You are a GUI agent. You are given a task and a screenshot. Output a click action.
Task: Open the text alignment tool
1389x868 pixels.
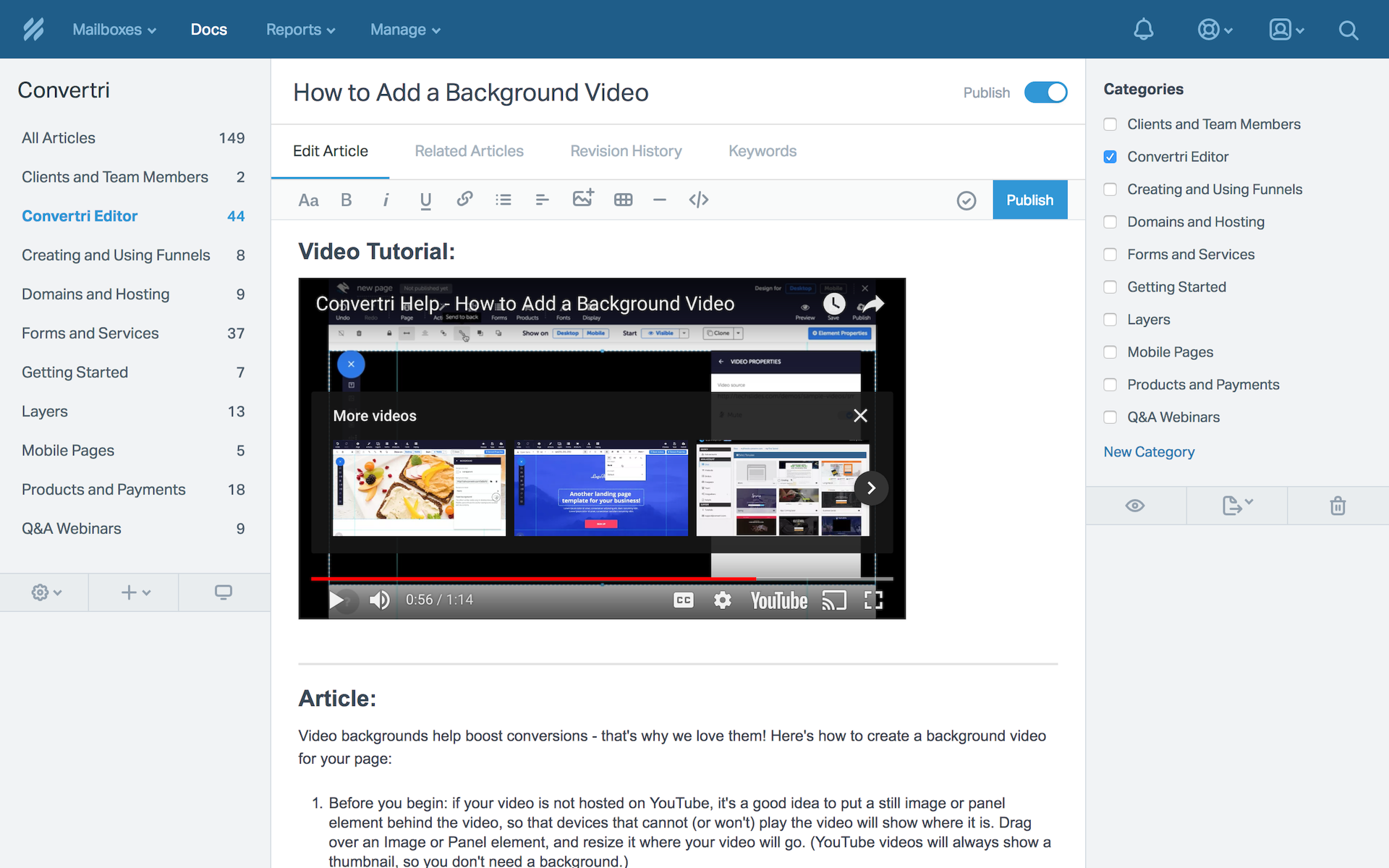[542, 200]
